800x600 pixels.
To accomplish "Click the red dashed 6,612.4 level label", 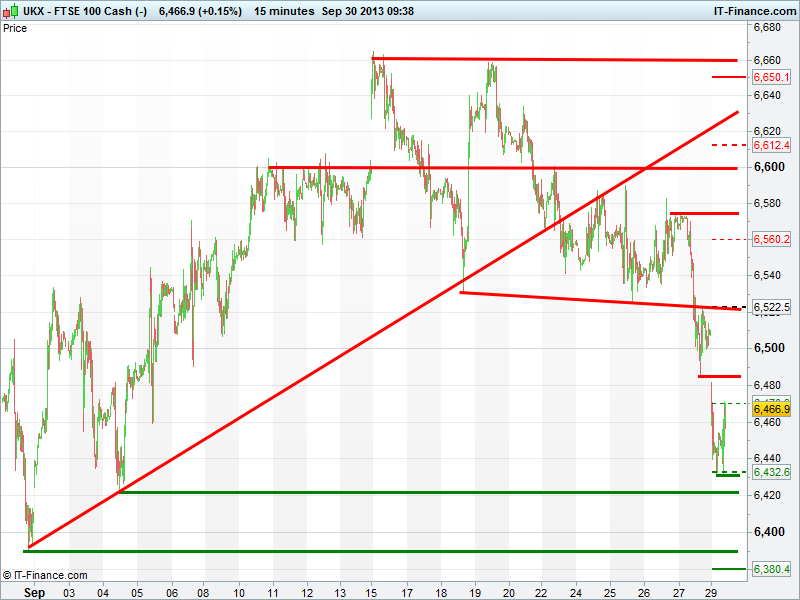I will (x=772, y=145).
